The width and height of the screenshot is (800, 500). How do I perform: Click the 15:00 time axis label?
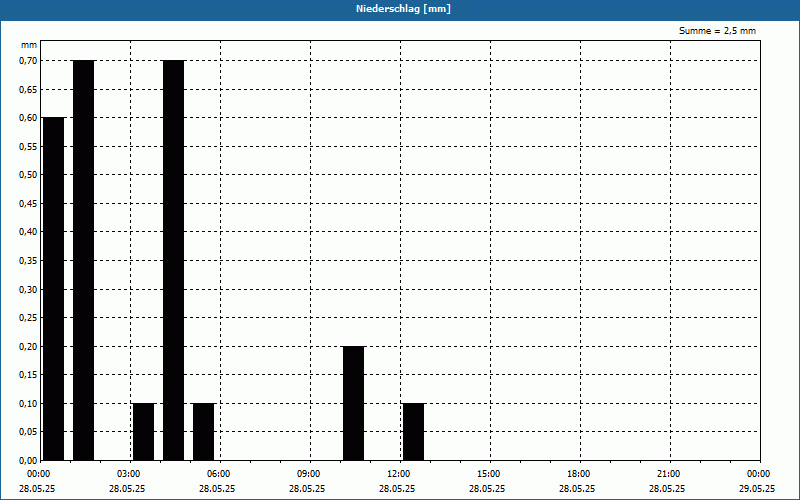489,474
